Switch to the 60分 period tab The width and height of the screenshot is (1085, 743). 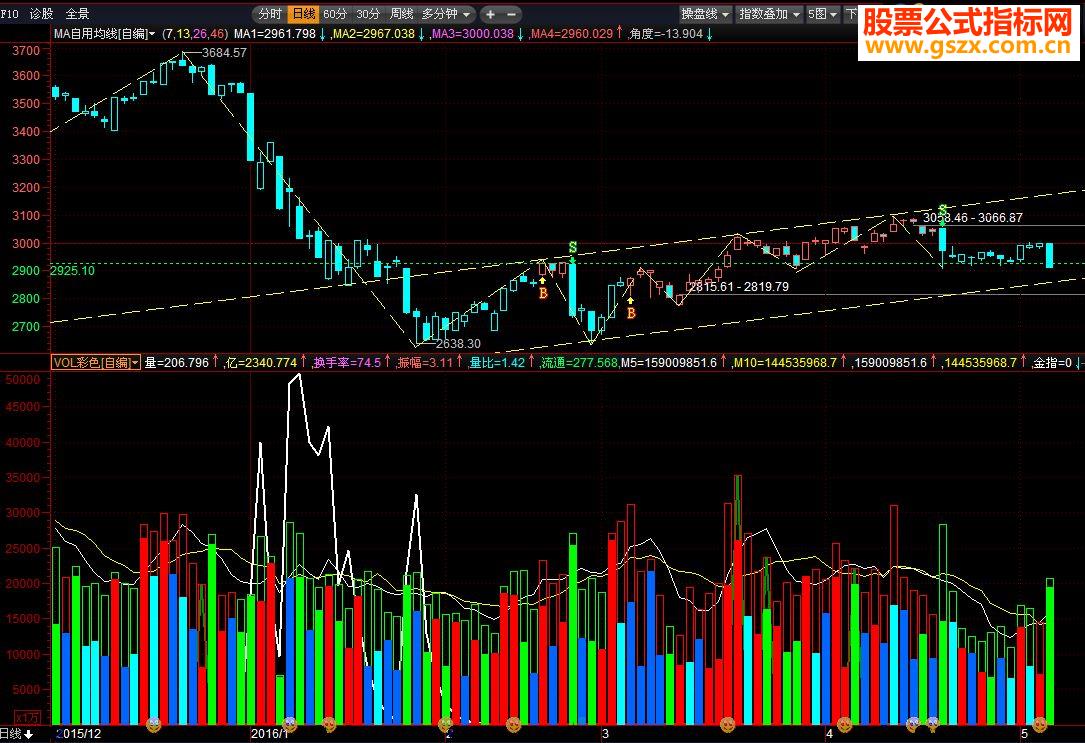click(335, 14)
